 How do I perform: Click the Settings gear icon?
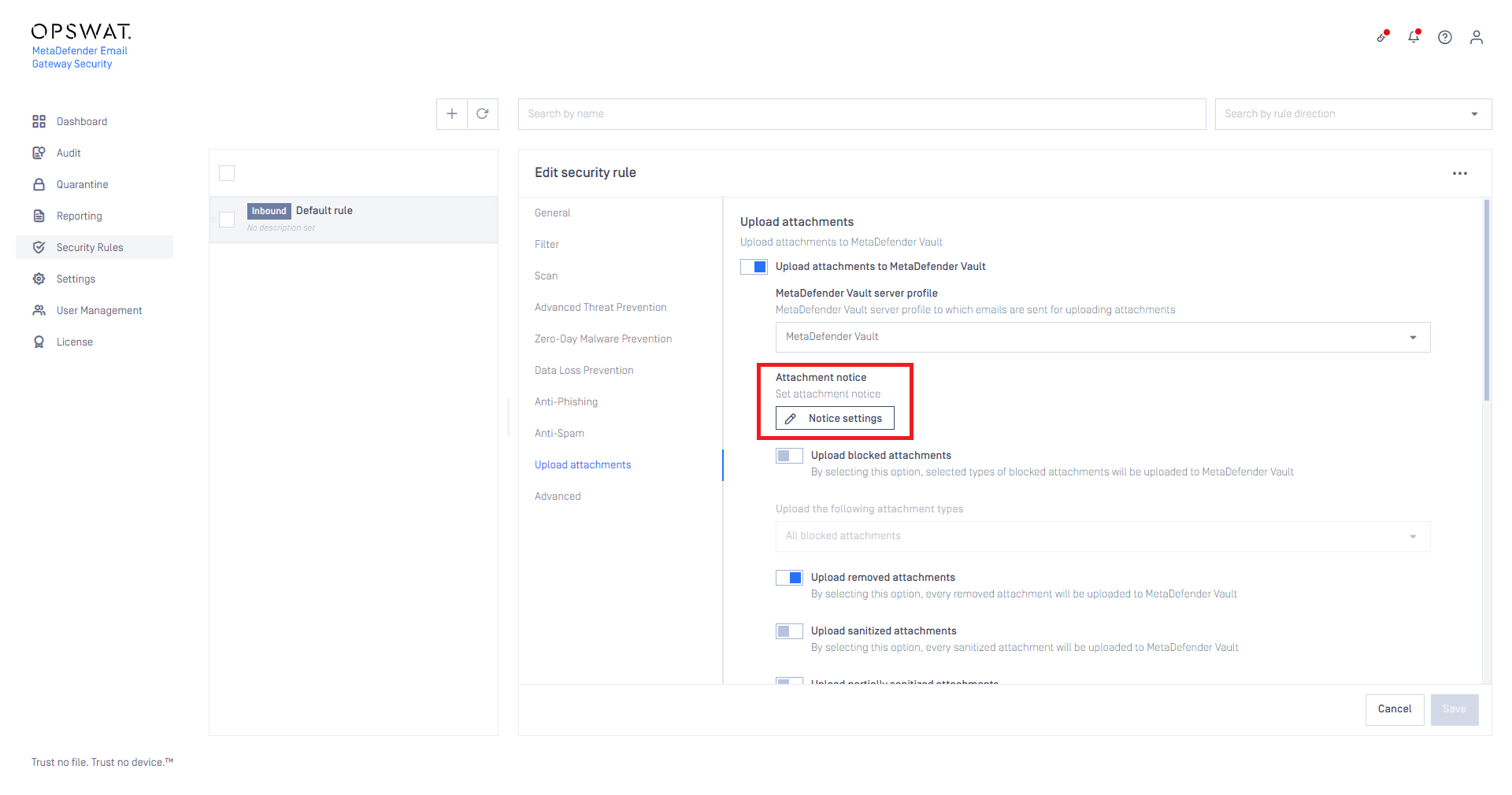[39, 279]
